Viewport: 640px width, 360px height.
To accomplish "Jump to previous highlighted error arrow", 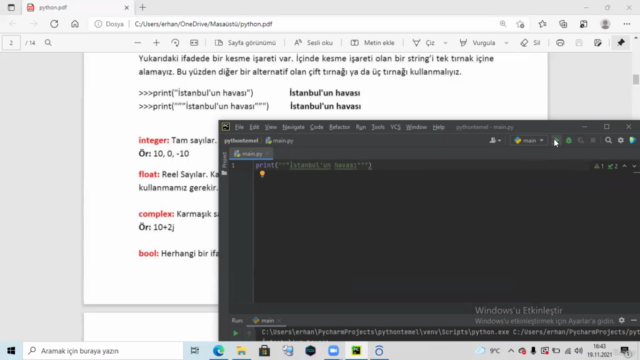I will [624, 166].
